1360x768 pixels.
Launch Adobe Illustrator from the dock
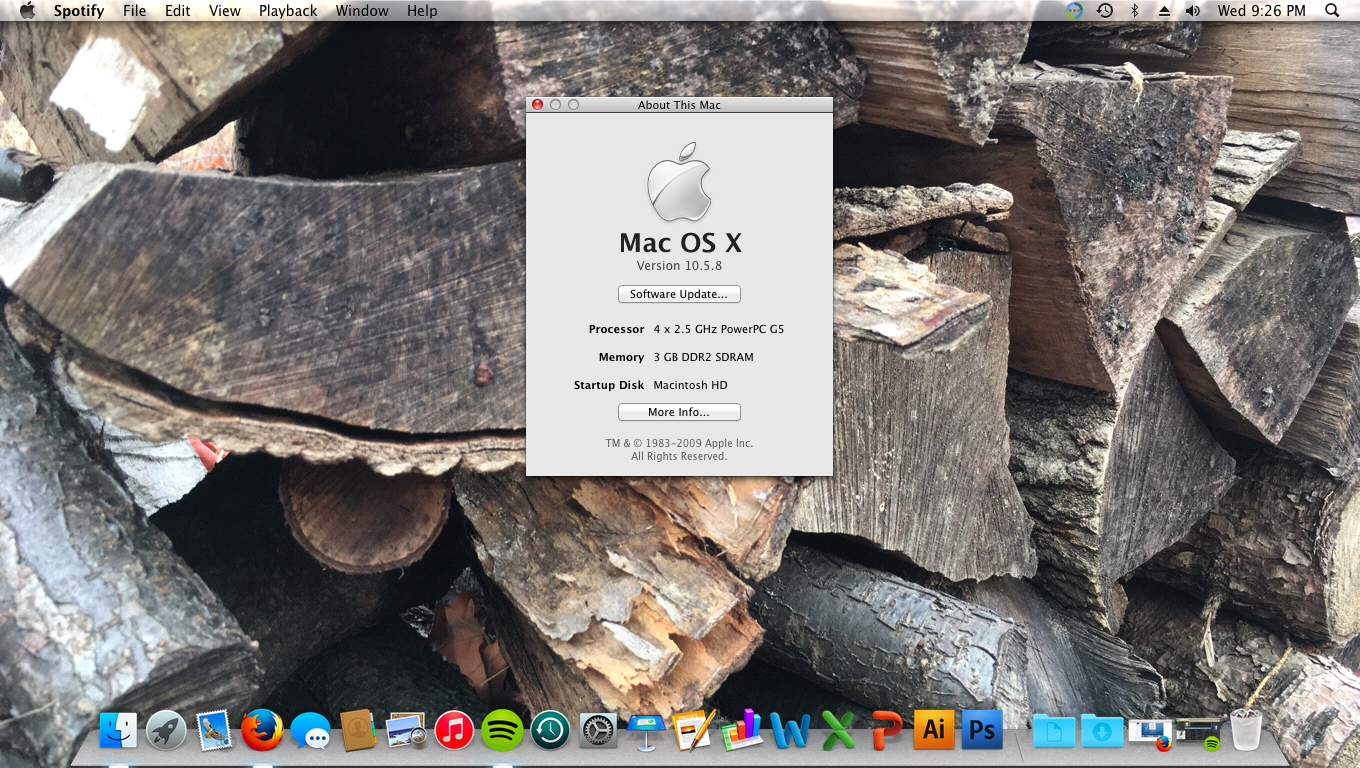coord(934,730)
